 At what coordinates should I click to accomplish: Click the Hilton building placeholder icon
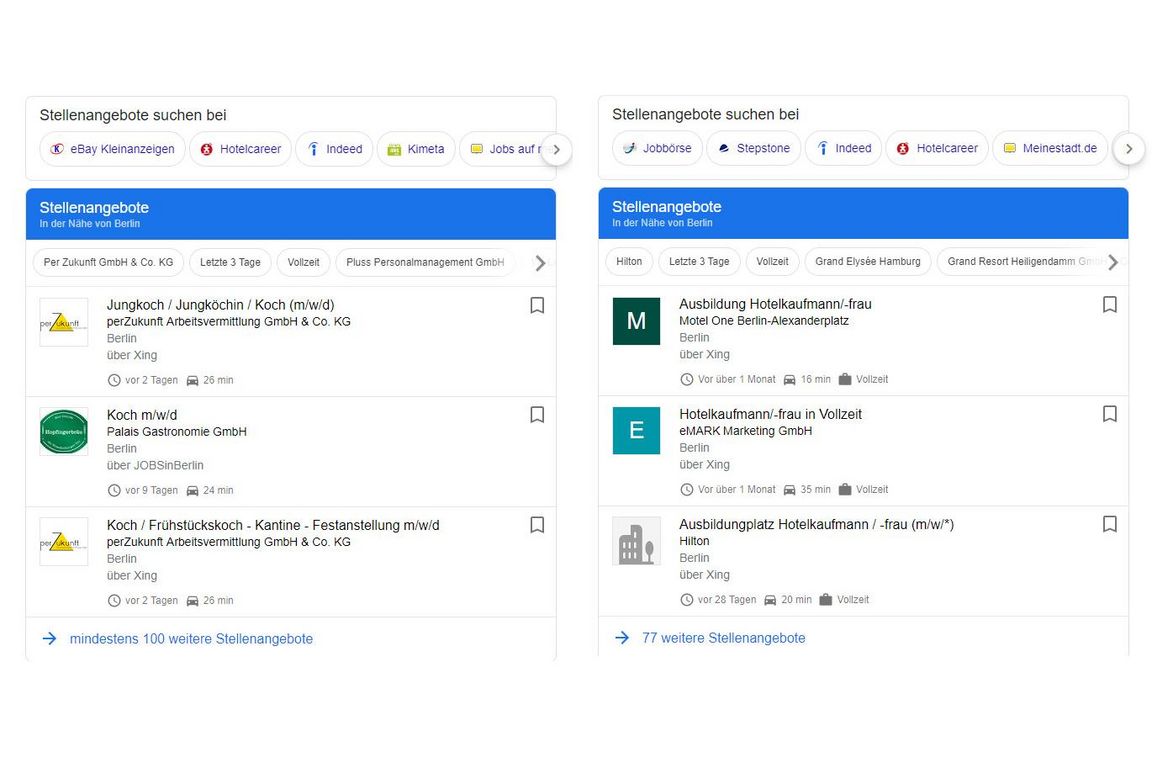coord(636,541)
